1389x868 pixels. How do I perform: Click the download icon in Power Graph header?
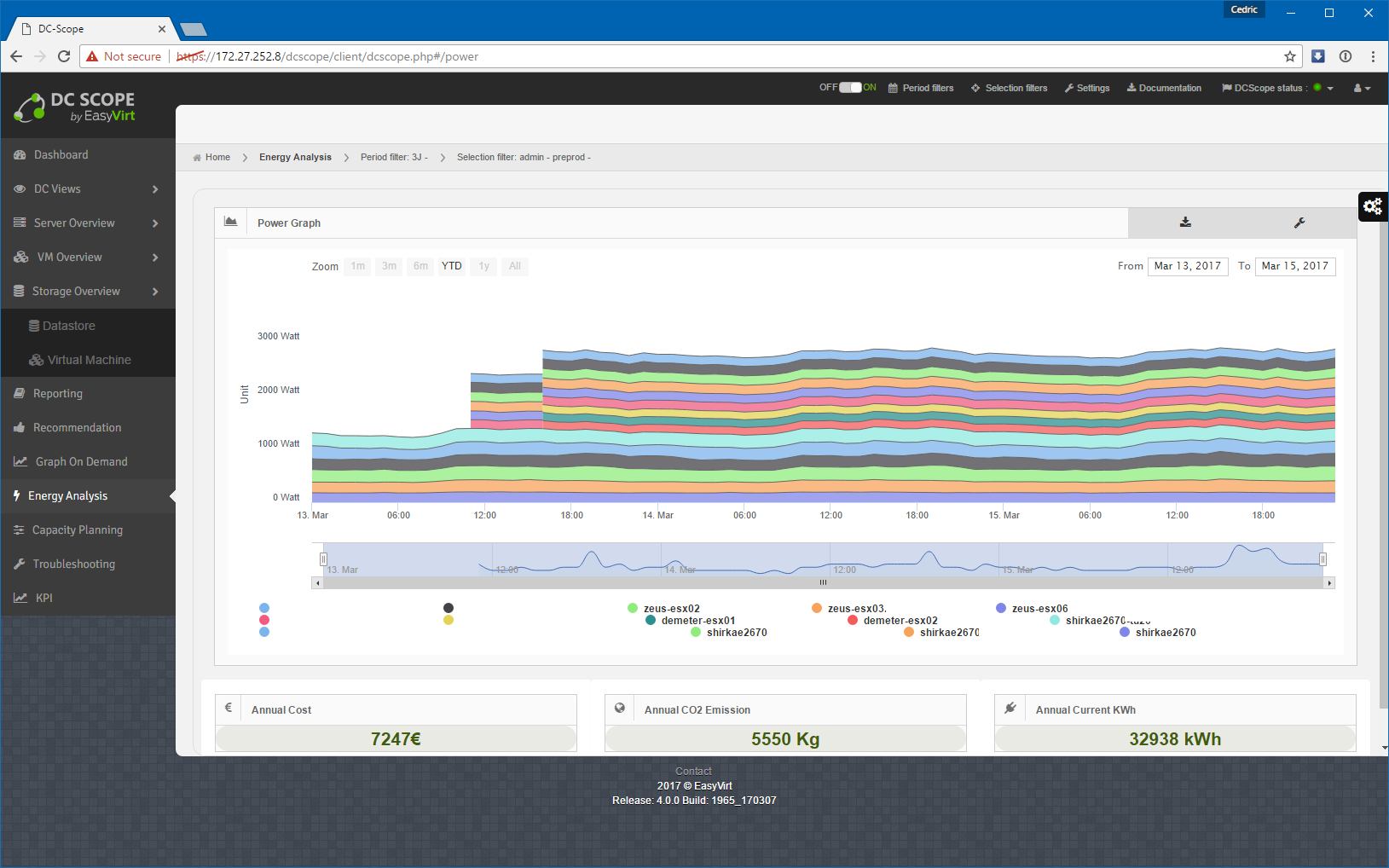(x=1185, y=223)
